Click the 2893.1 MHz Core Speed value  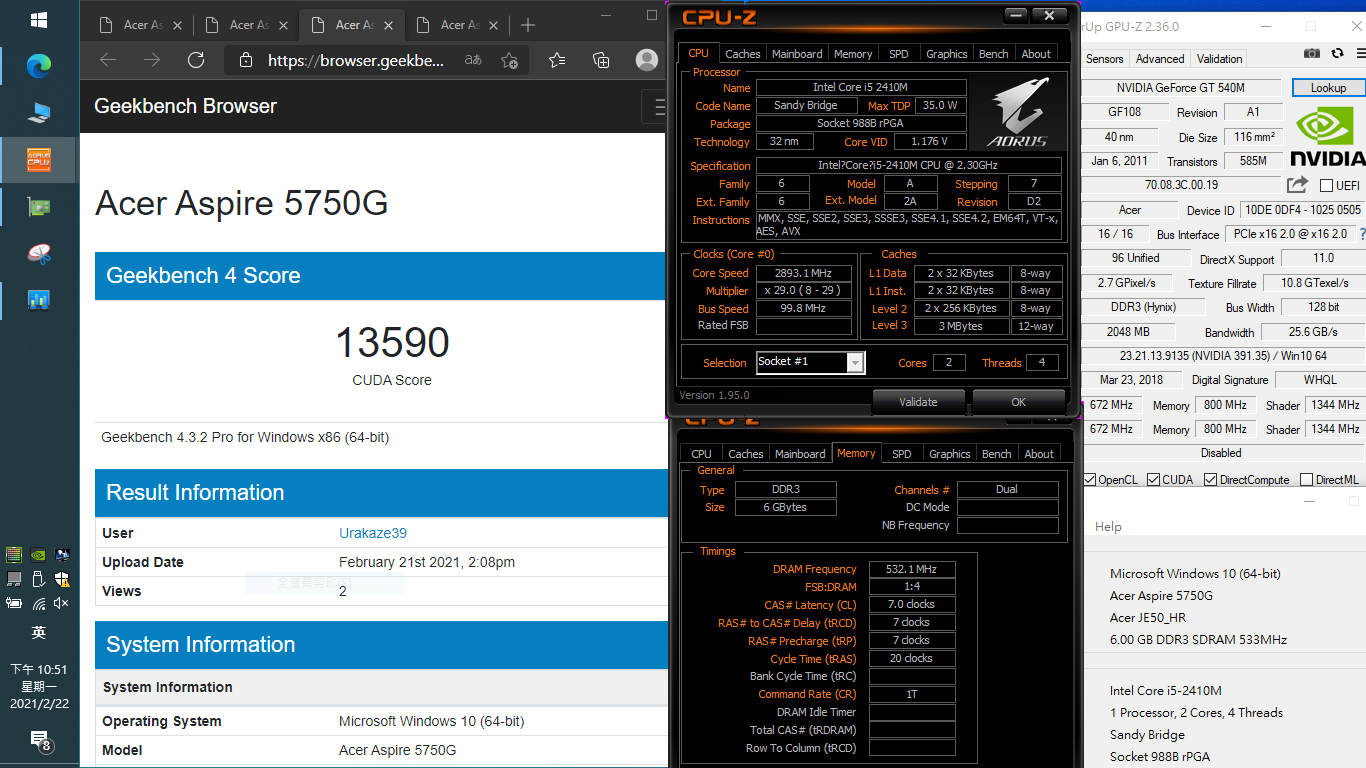(803, 273)
